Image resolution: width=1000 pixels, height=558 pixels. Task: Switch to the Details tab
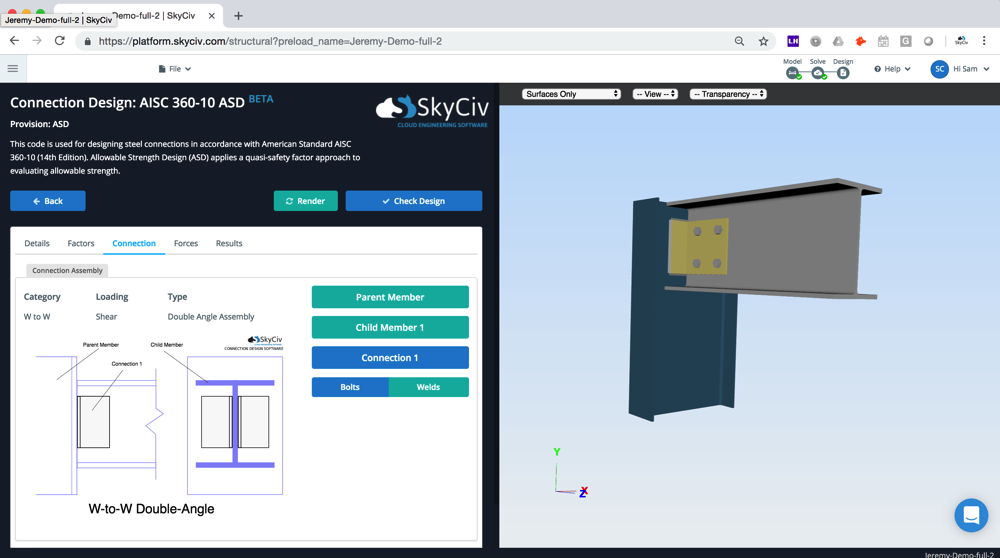click(x=37, y=243)
